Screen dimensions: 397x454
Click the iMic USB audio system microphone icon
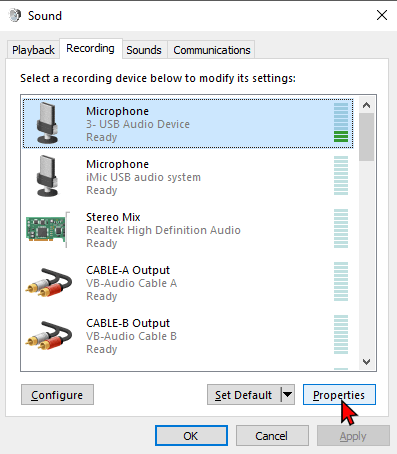coord(47,176)
